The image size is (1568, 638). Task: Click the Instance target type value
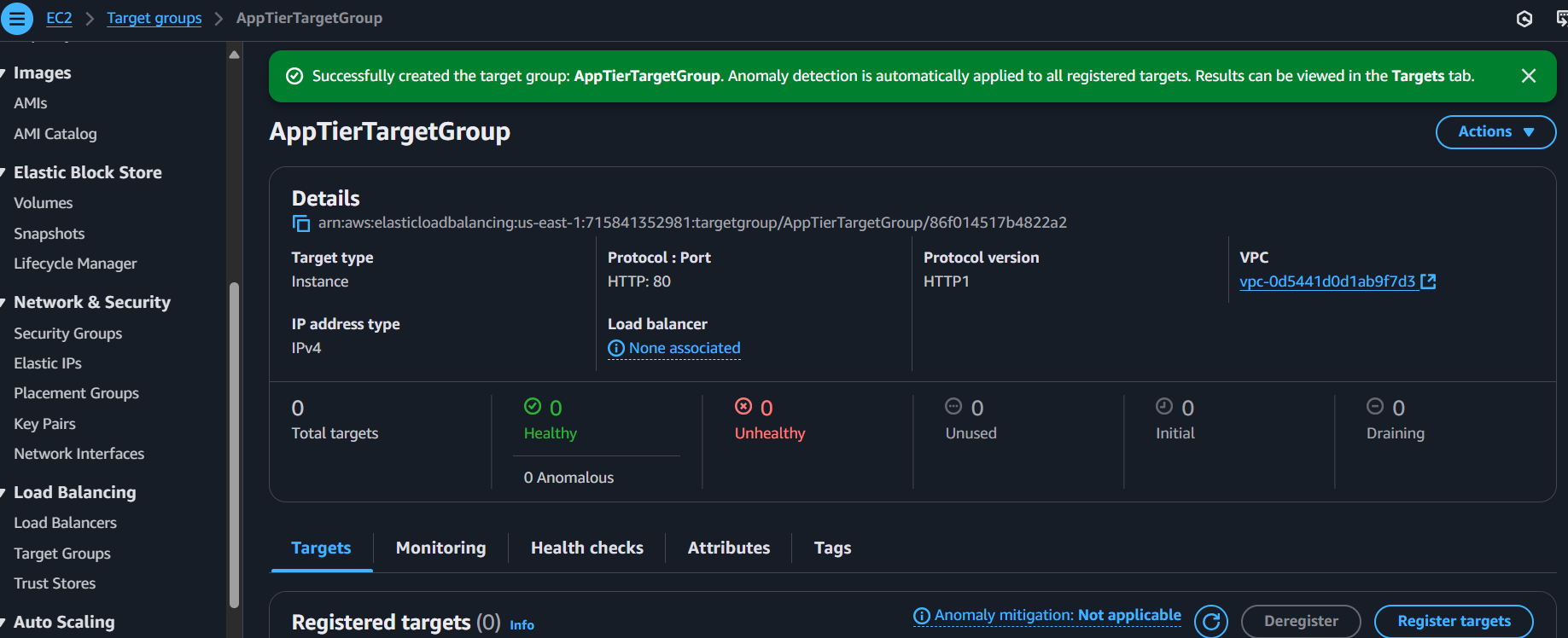coord(320,281)
